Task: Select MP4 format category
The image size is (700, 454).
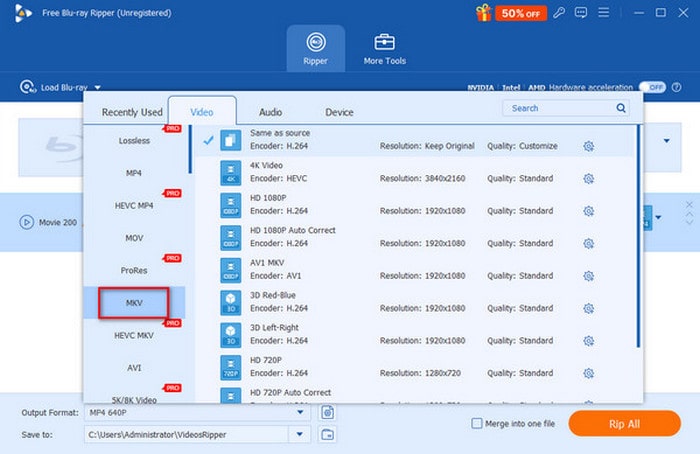Action: pyautogui.click(x=134, y=173)
